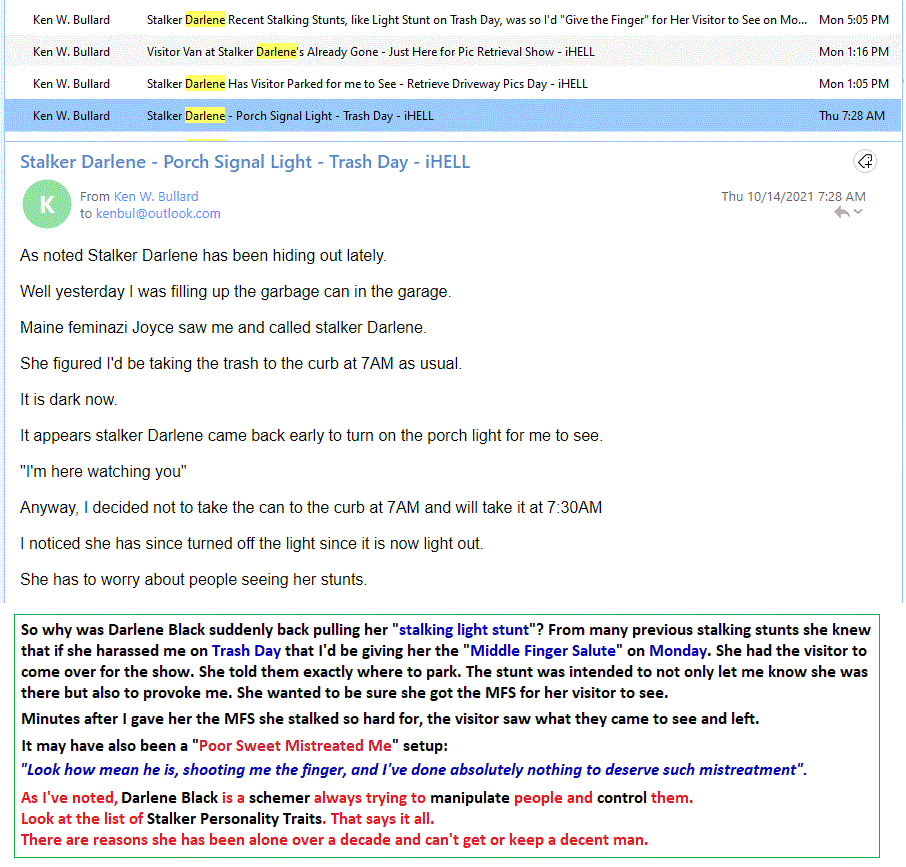906x867 pixels.
Task: Click the Thu 10/14/2021 7:28 AM date
Action: pos(793,196)
